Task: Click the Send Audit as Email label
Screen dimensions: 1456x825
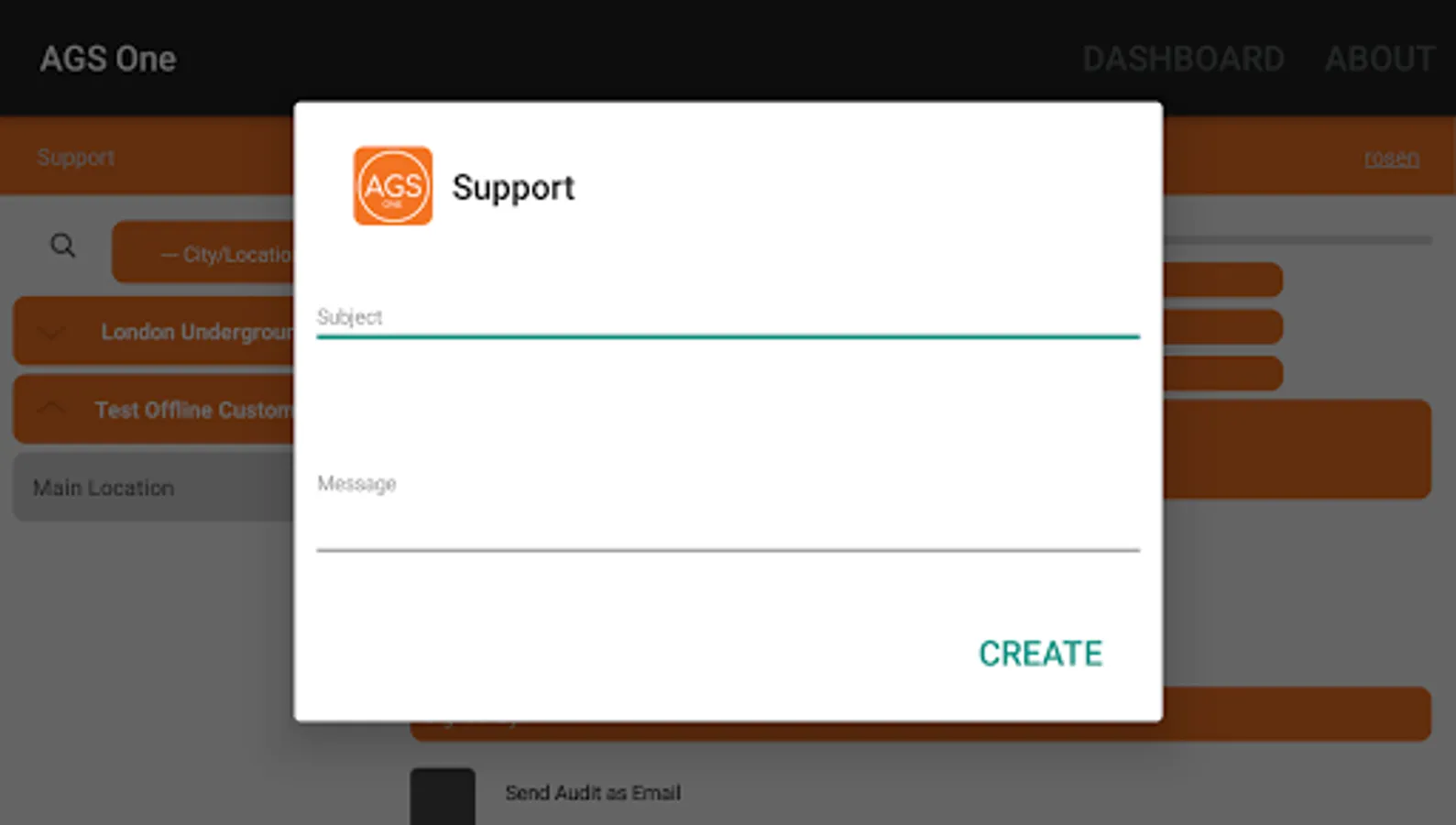Action: coord(593,793)
